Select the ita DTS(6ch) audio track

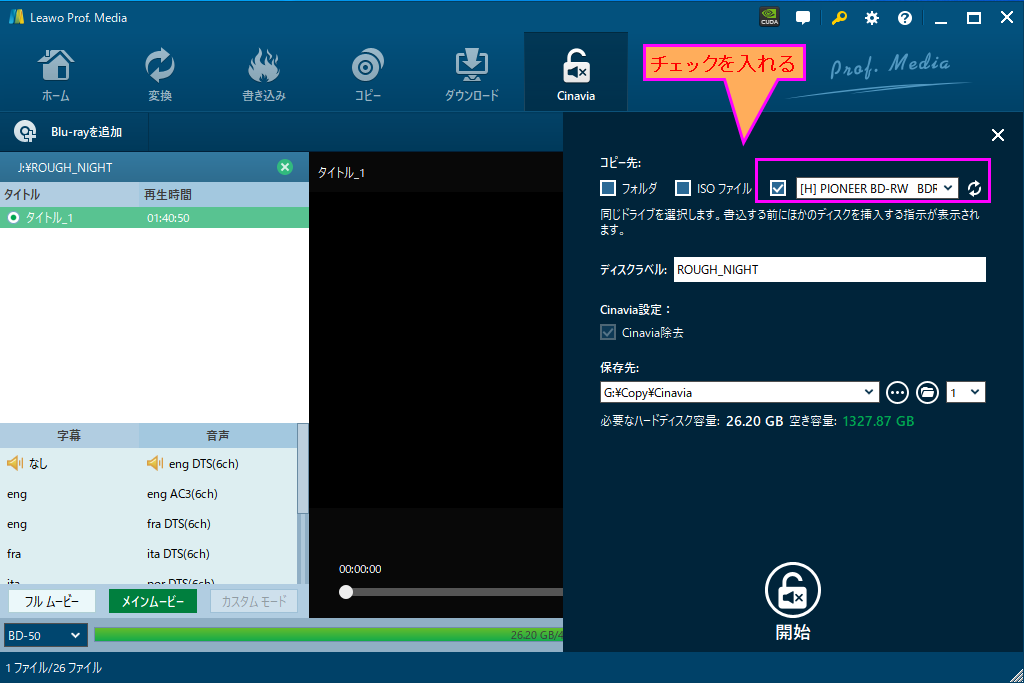tap(178, 554)
